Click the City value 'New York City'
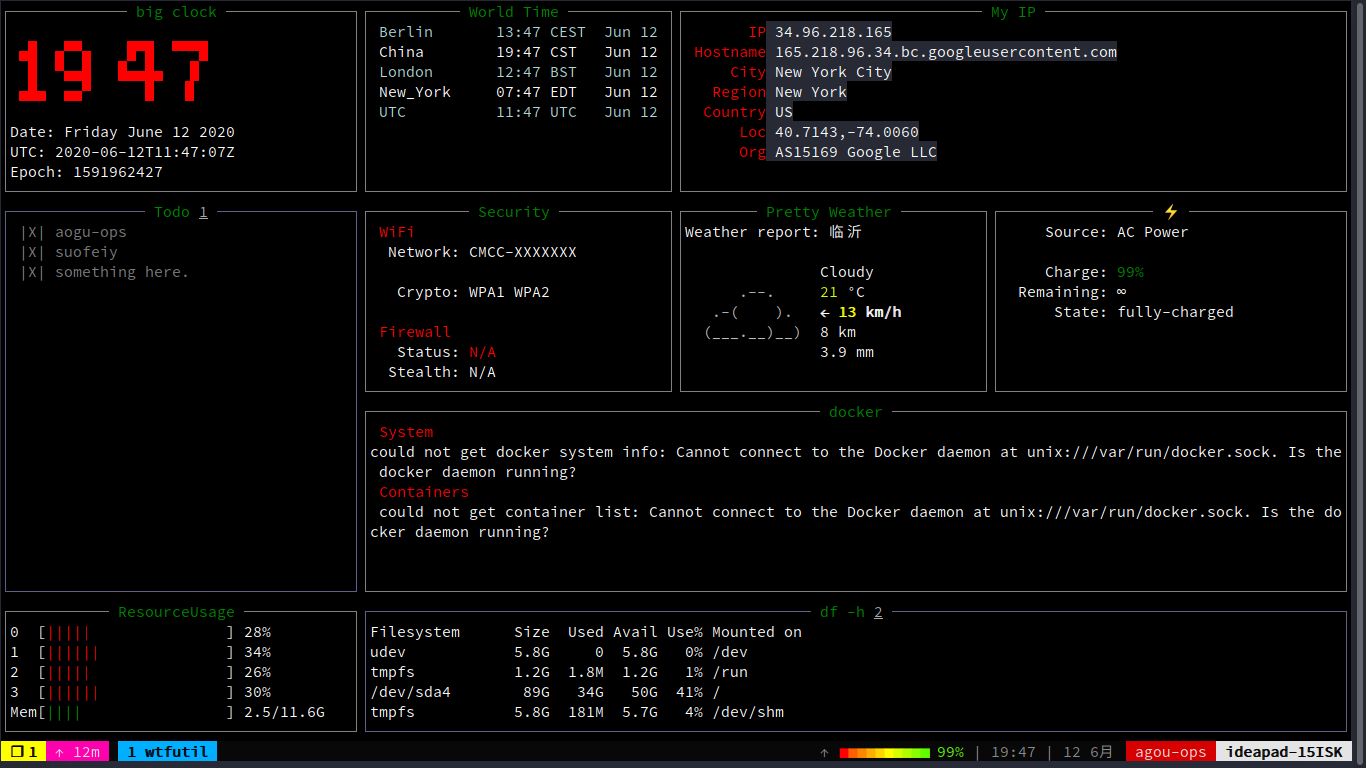 tap(833, 72)
